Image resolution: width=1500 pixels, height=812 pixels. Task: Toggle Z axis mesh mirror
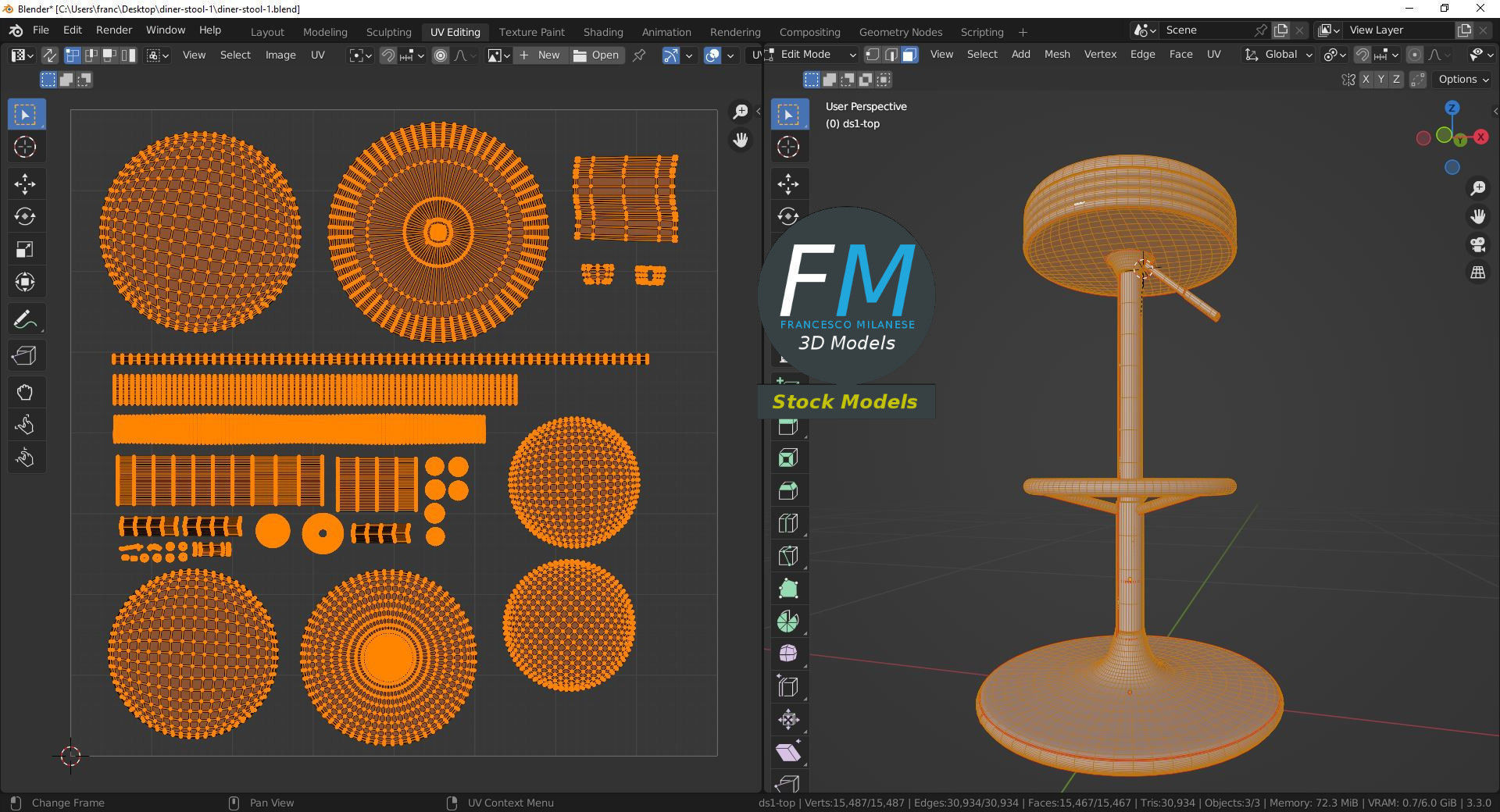tap(1396, 80)
